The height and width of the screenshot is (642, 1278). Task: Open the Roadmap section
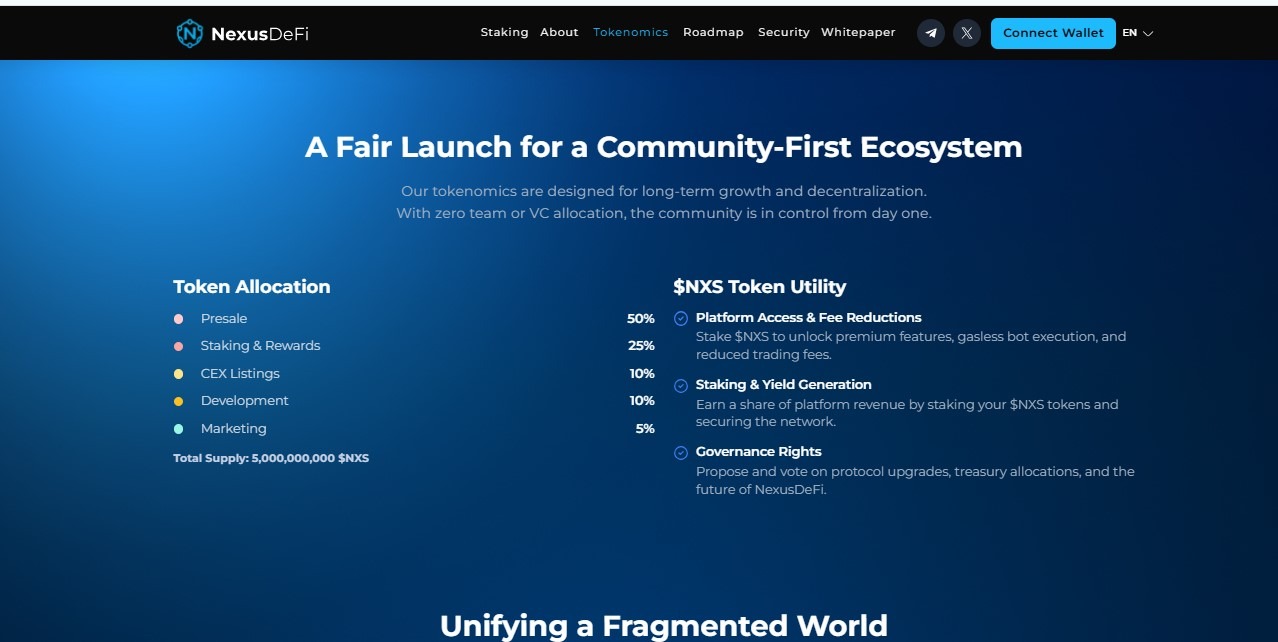click(x=713, y=32)
